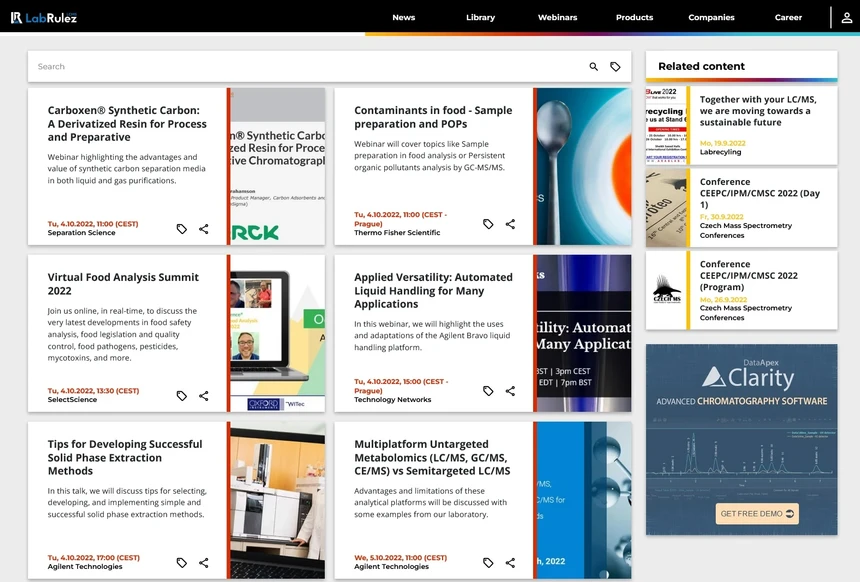Share the Multiplatform Untargeted Metabolomics webinar
Screen dimensions: 860x582
tap(510, 562)
